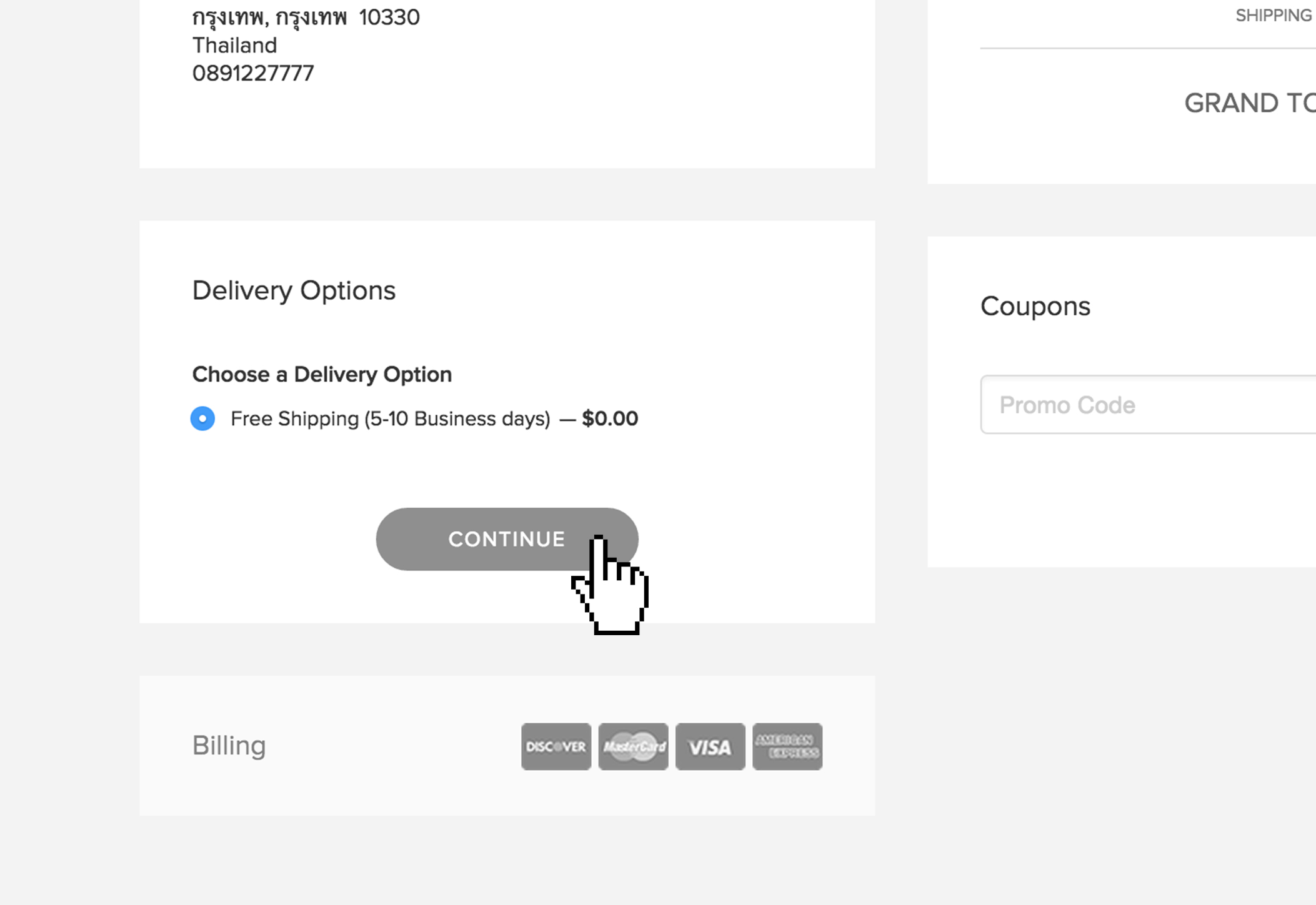Click the $0.00 shipping price
The width and height of the screenshot is (1316, 905).
coord(610,418)
